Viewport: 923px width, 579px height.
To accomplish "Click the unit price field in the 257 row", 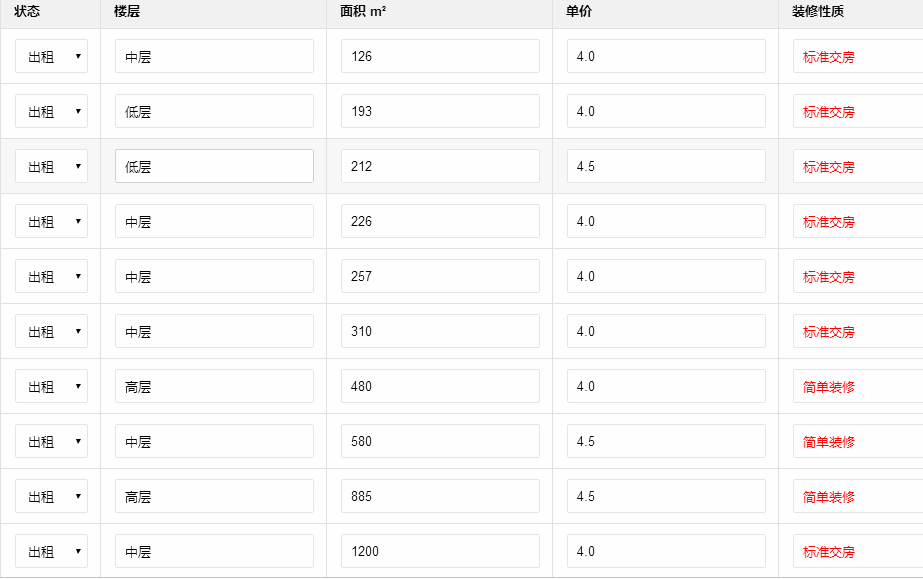I will (666, 277).
